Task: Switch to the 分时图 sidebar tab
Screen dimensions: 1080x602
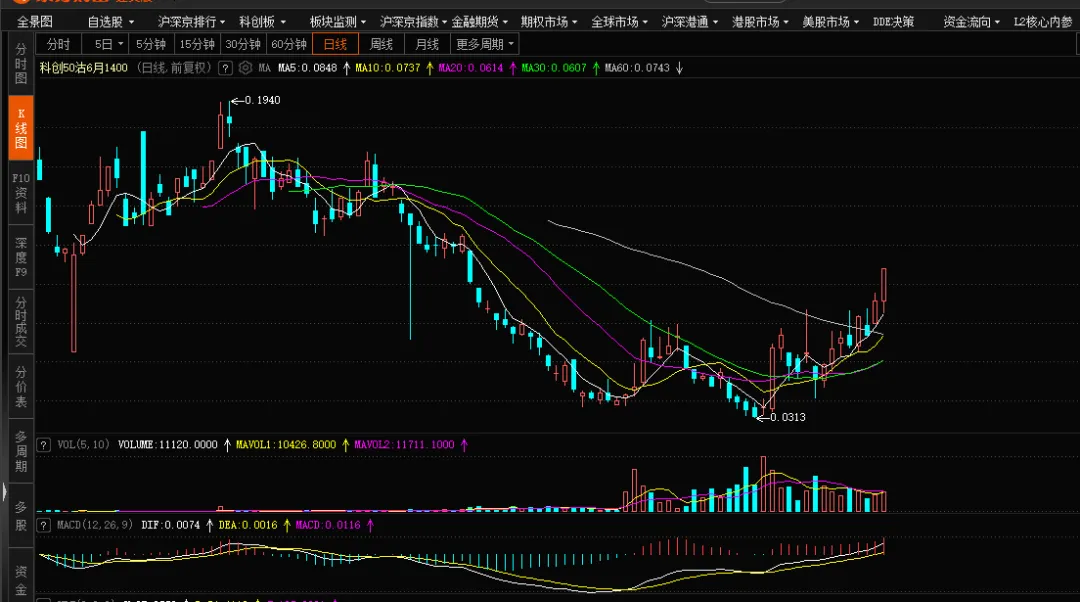Action: pyautogui.click(x=21, y=63)
